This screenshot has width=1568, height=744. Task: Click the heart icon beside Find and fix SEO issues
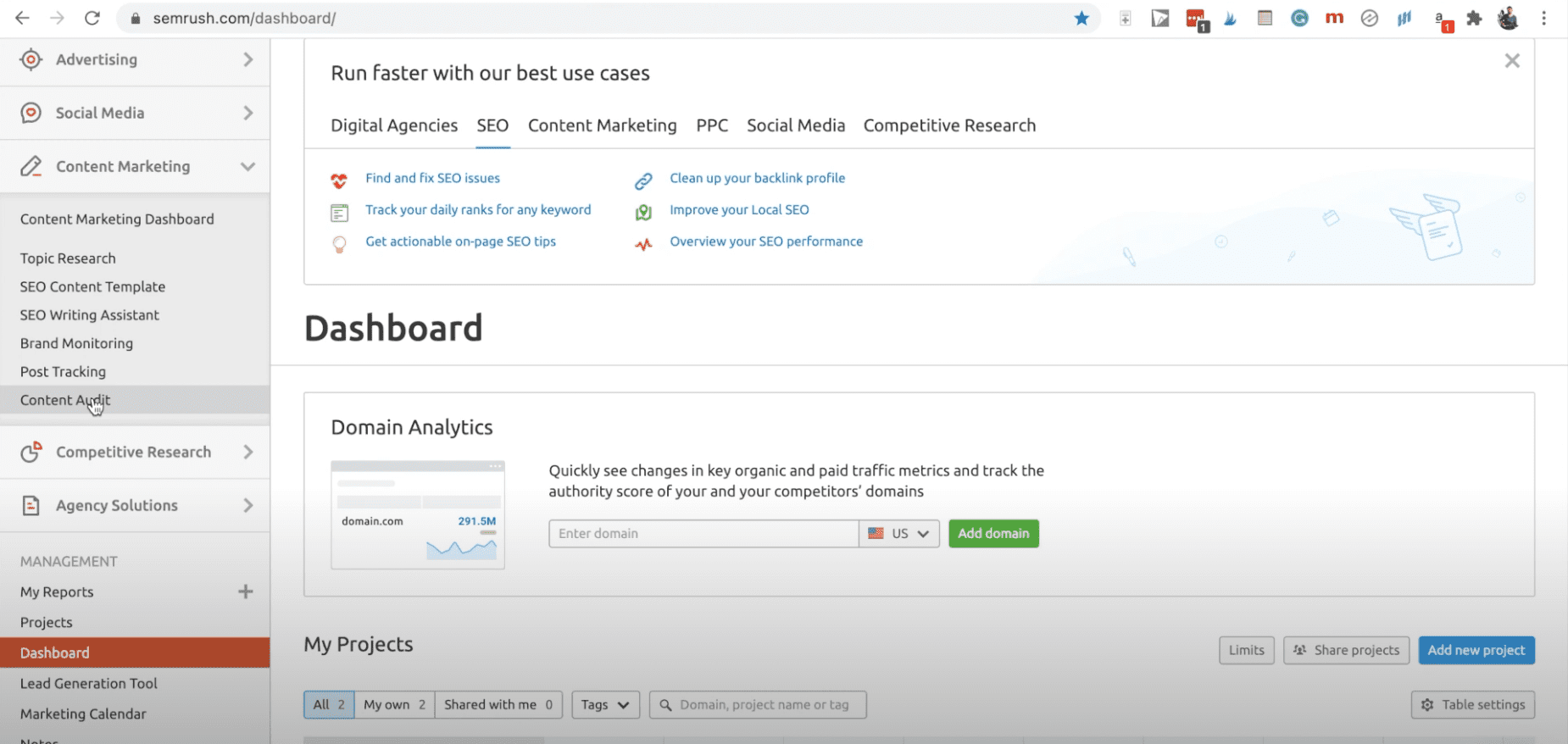coord(339,180)
